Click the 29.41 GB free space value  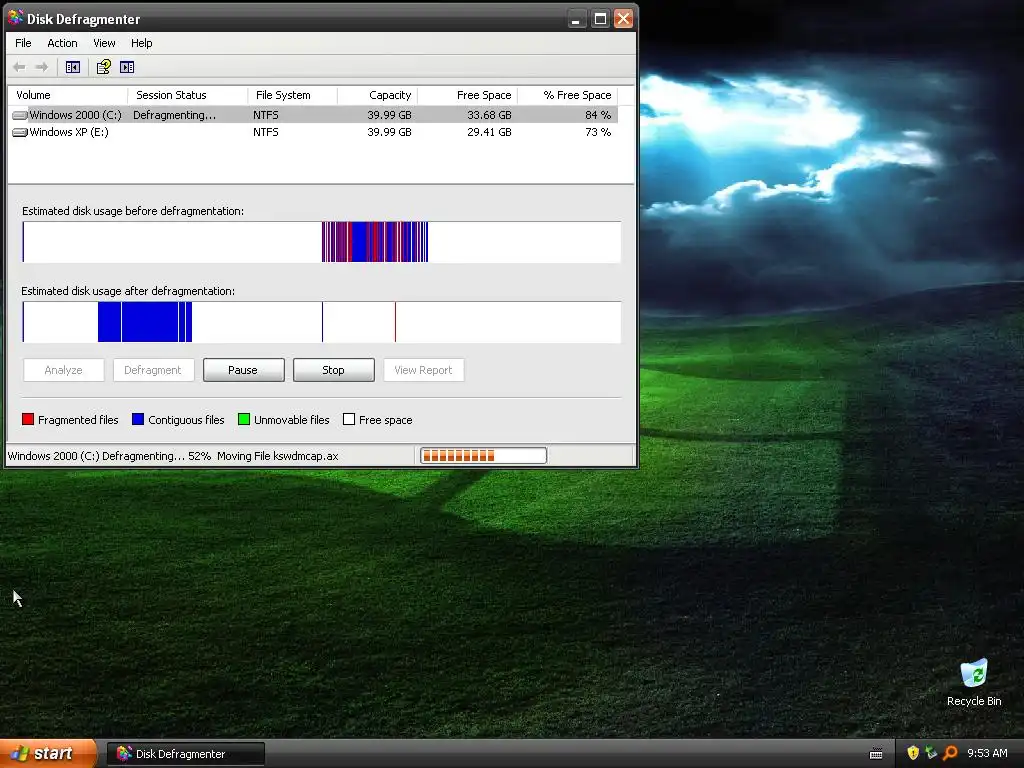489,132
